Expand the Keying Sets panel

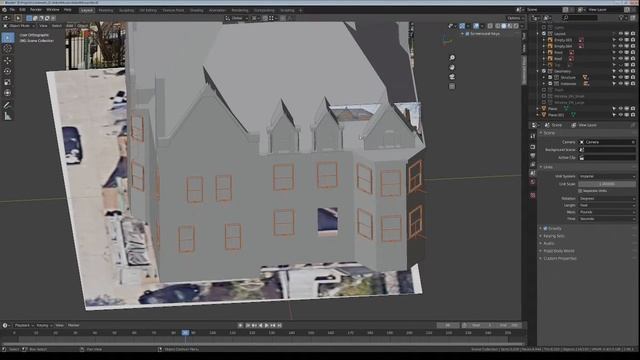554,236
